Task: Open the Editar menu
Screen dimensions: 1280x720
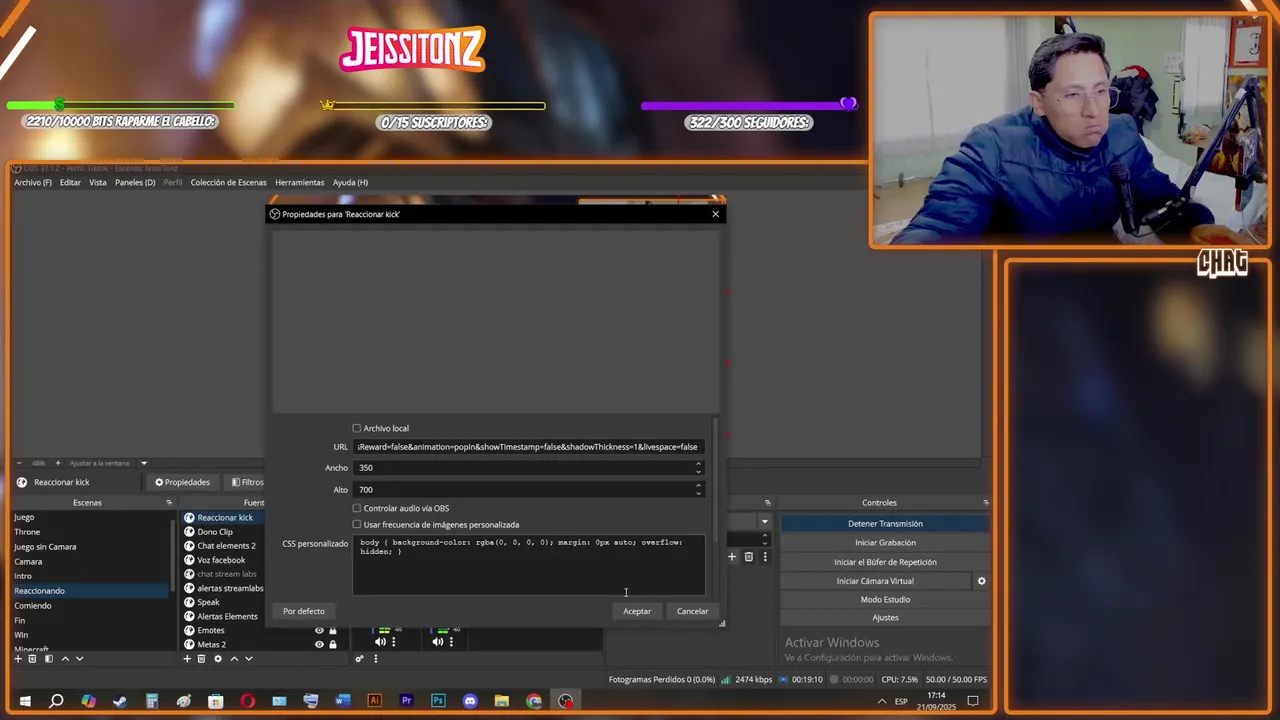Action: (x=70, y=182)
